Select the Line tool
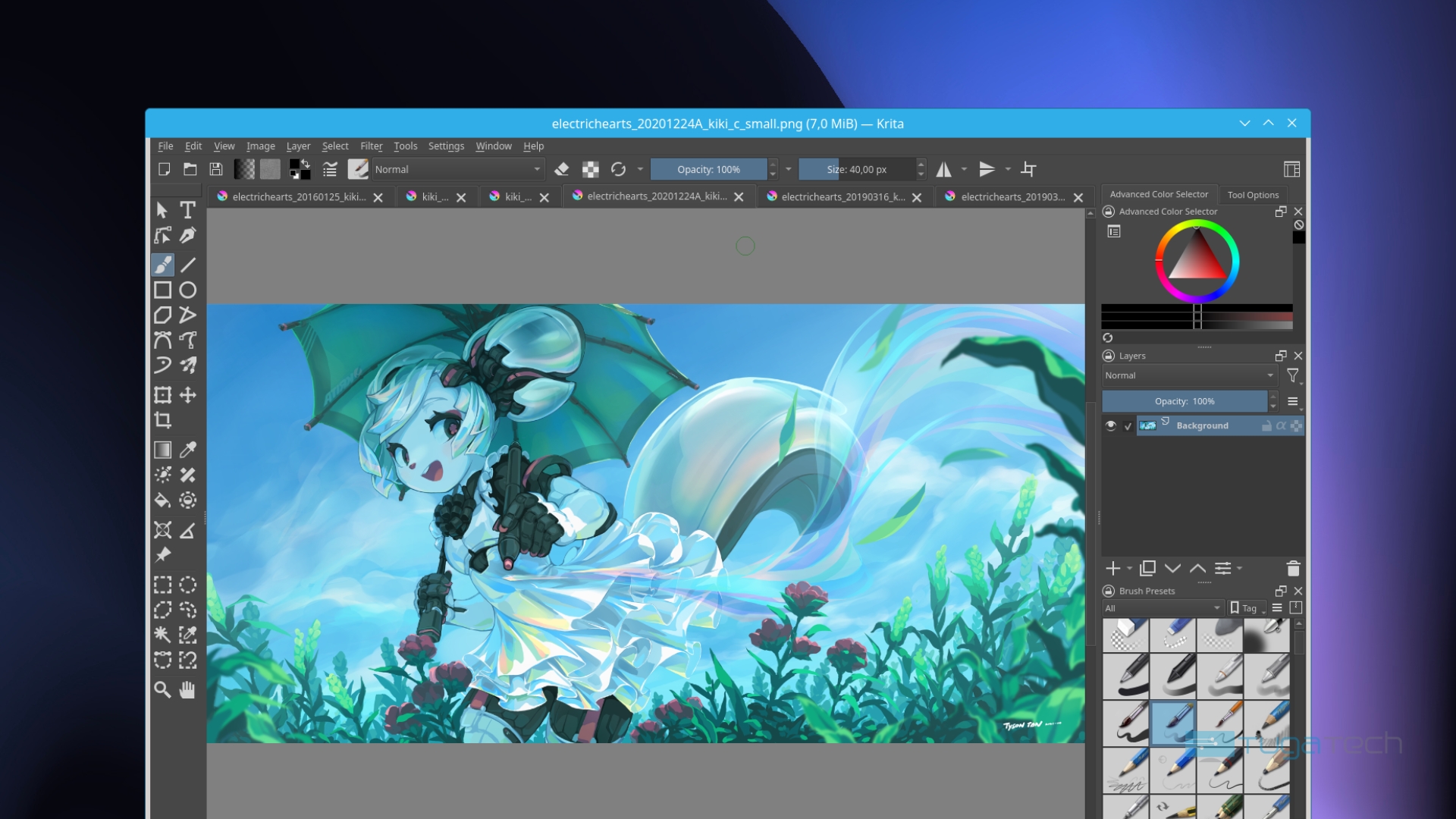This screenshot has height=819, width=1456. (x=187, y=265)
